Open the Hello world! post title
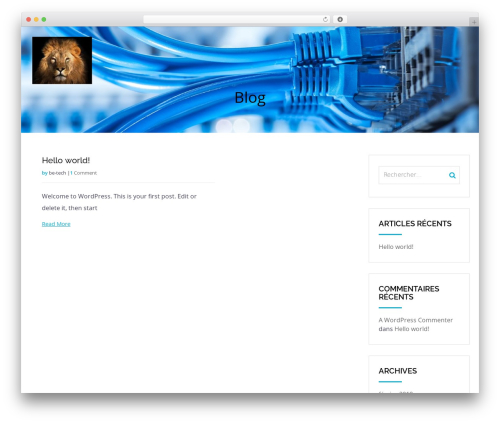The height and width of the screenshot is (423, 500). [x=66, y=160]
